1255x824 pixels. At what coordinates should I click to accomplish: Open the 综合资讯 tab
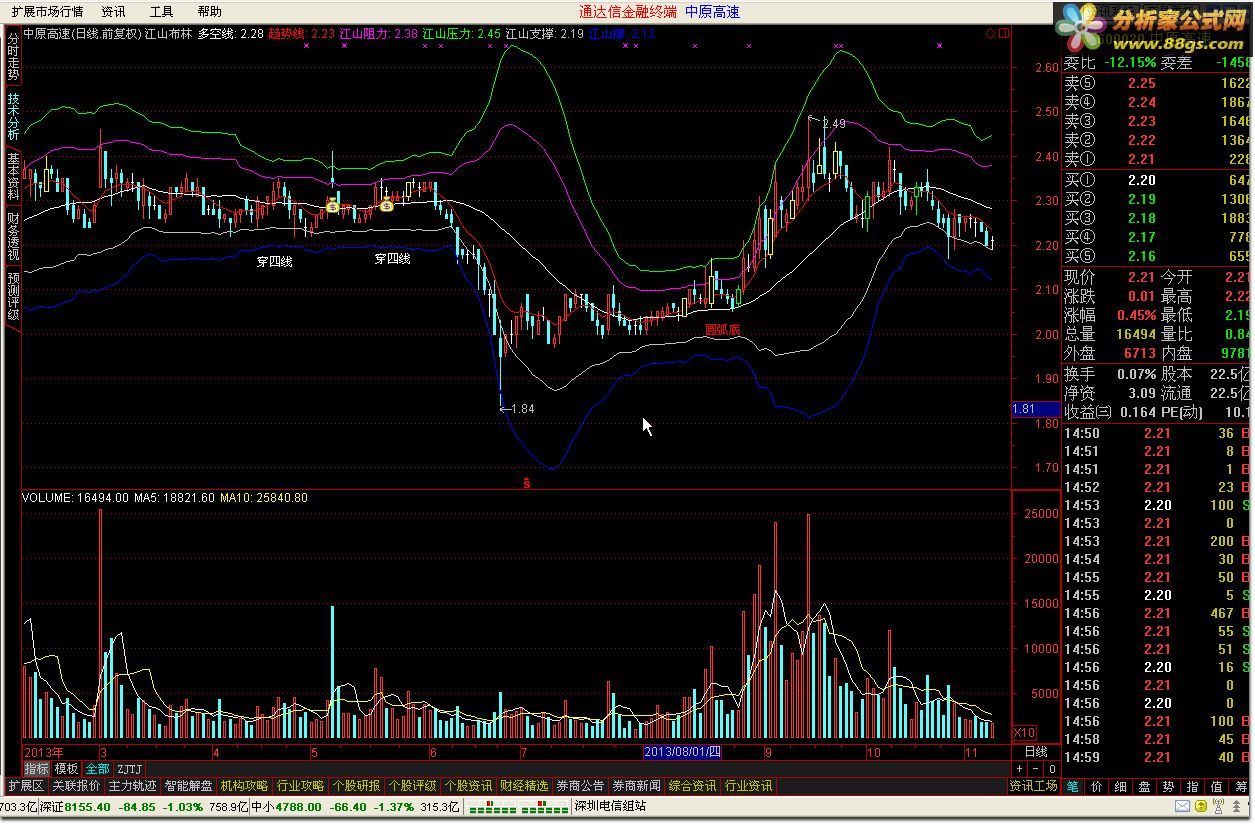tap(692, 786)
